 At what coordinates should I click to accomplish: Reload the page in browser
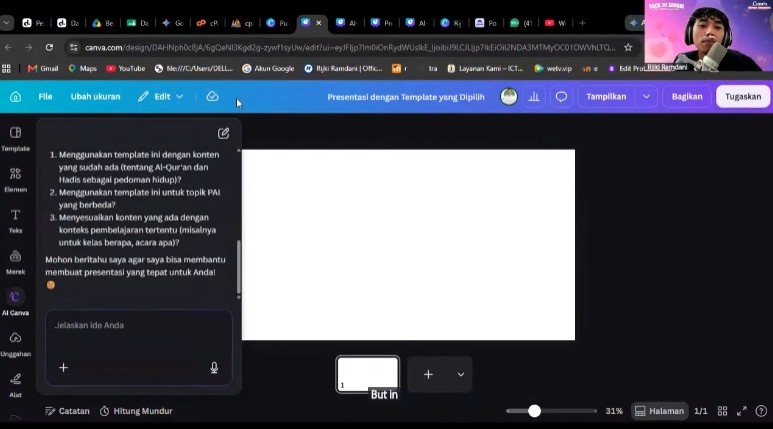[x=49, y=47]
